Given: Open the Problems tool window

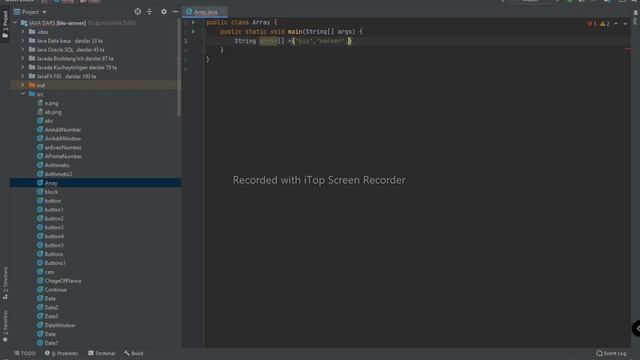Looking at the screenshot, I should click(62, 353).
